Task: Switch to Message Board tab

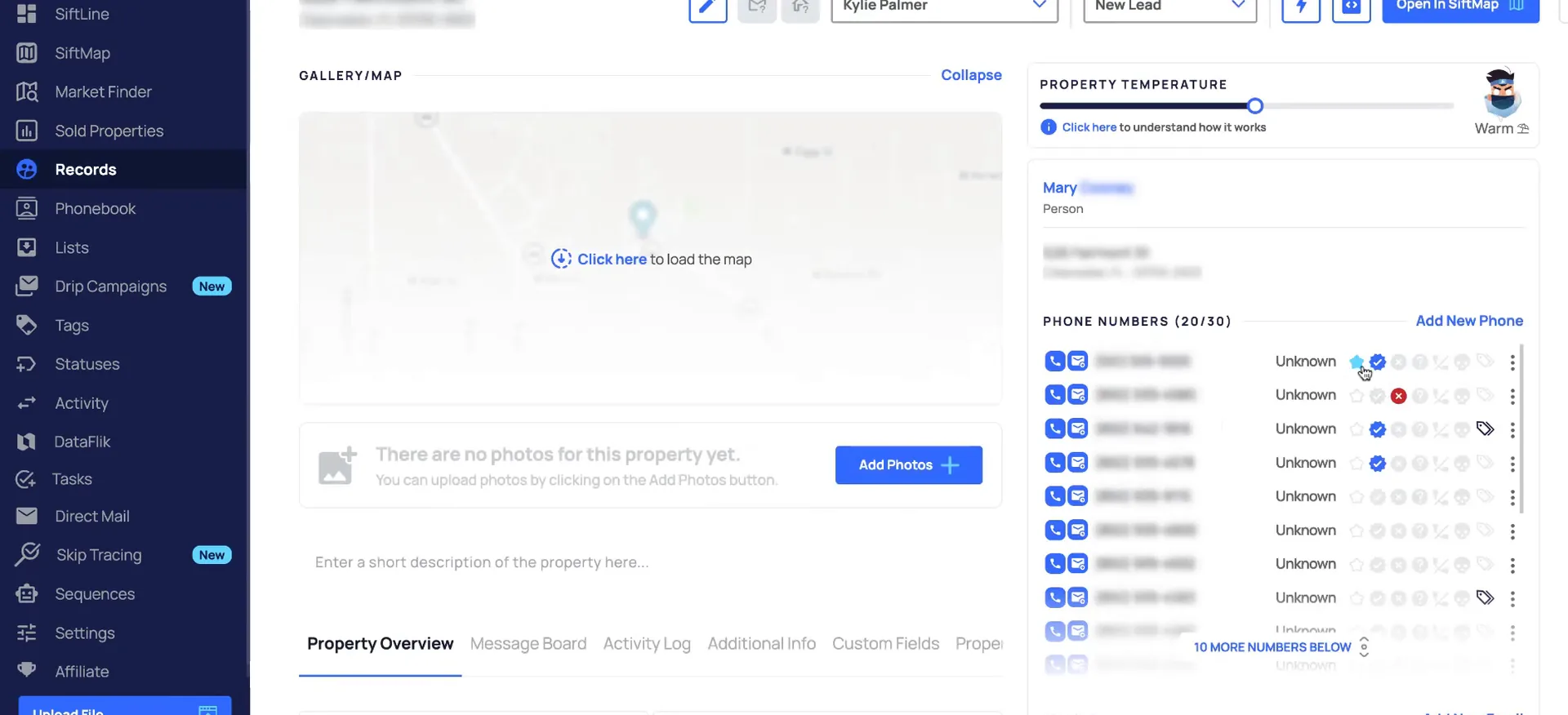Action: tap(528, 644)
